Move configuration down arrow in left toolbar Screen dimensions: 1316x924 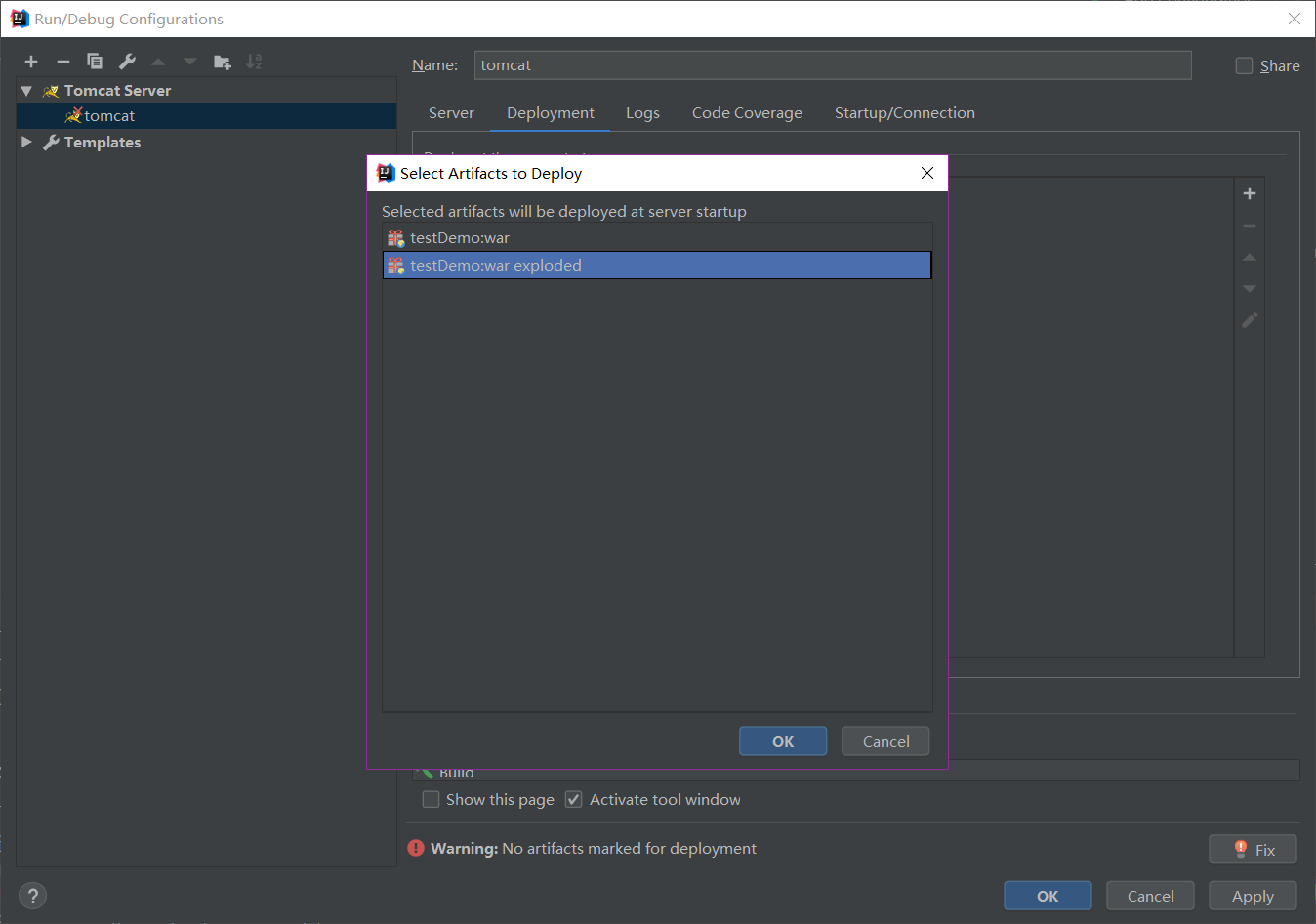click(190, 62)
